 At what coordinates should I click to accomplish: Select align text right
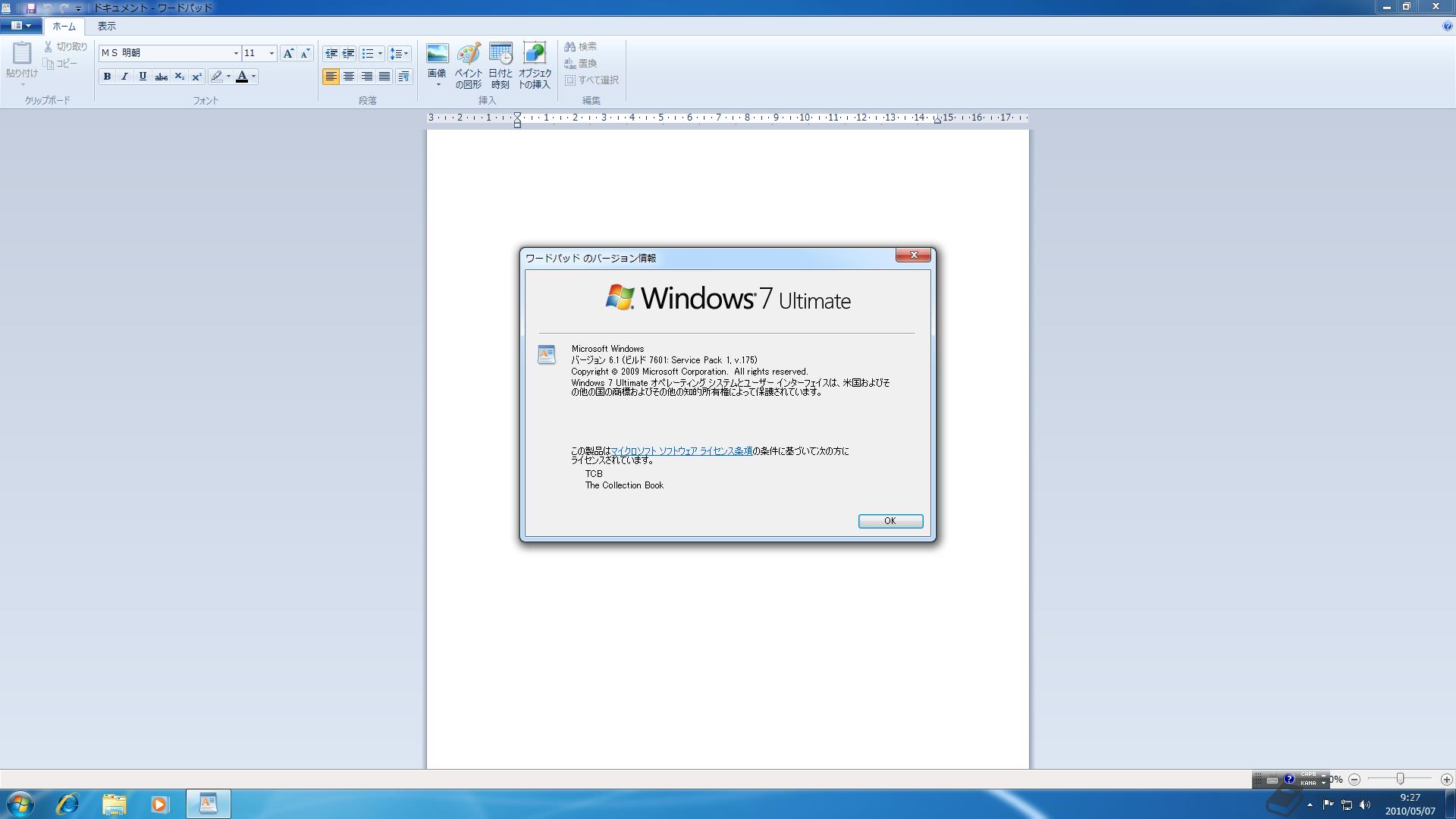coord(367,77)
